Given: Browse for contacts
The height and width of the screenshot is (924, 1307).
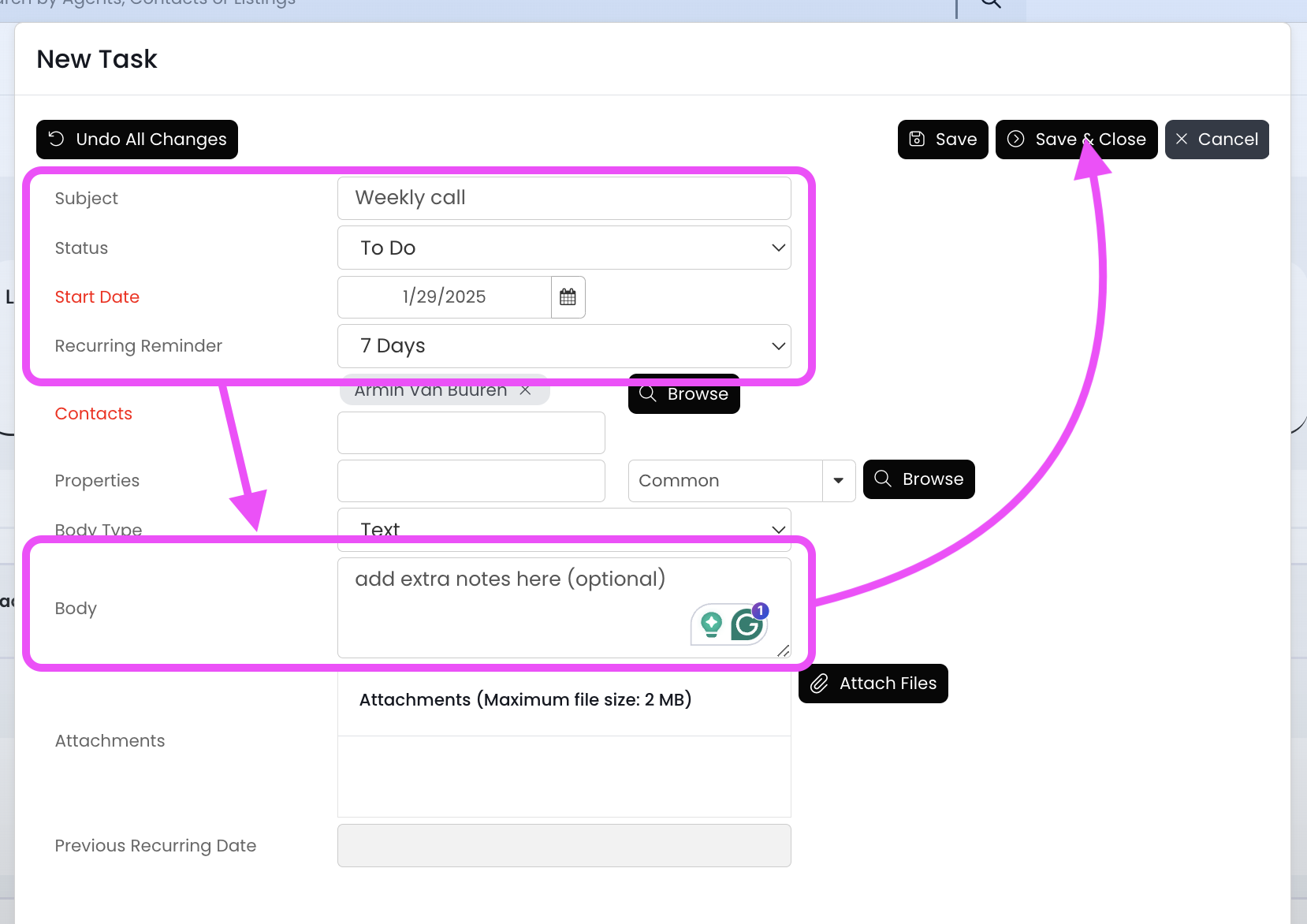Looking at the screenshot, I should click(683, 394).
